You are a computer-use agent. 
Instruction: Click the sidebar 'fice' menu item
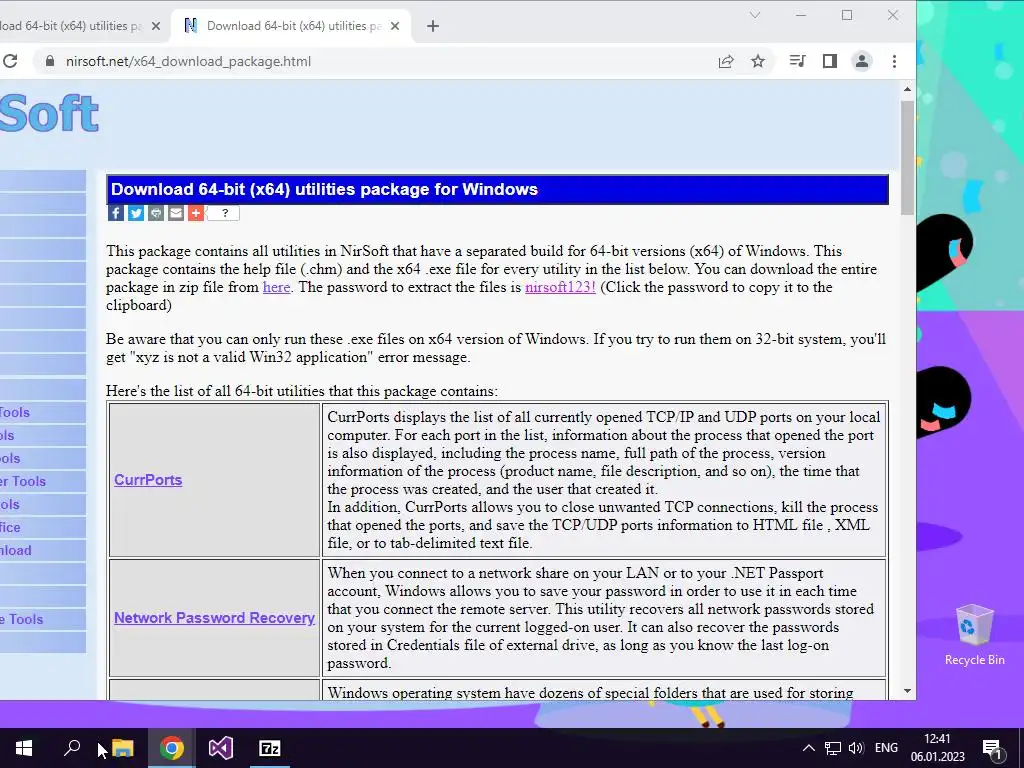pyautogui.click(x=42, y=527)
